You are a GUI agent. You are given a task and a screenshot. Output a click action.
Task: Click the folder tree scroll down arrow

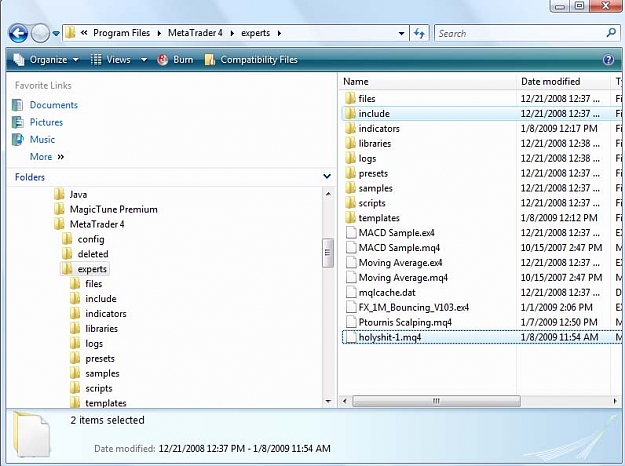pyautogui.click(x=328, y=401)
